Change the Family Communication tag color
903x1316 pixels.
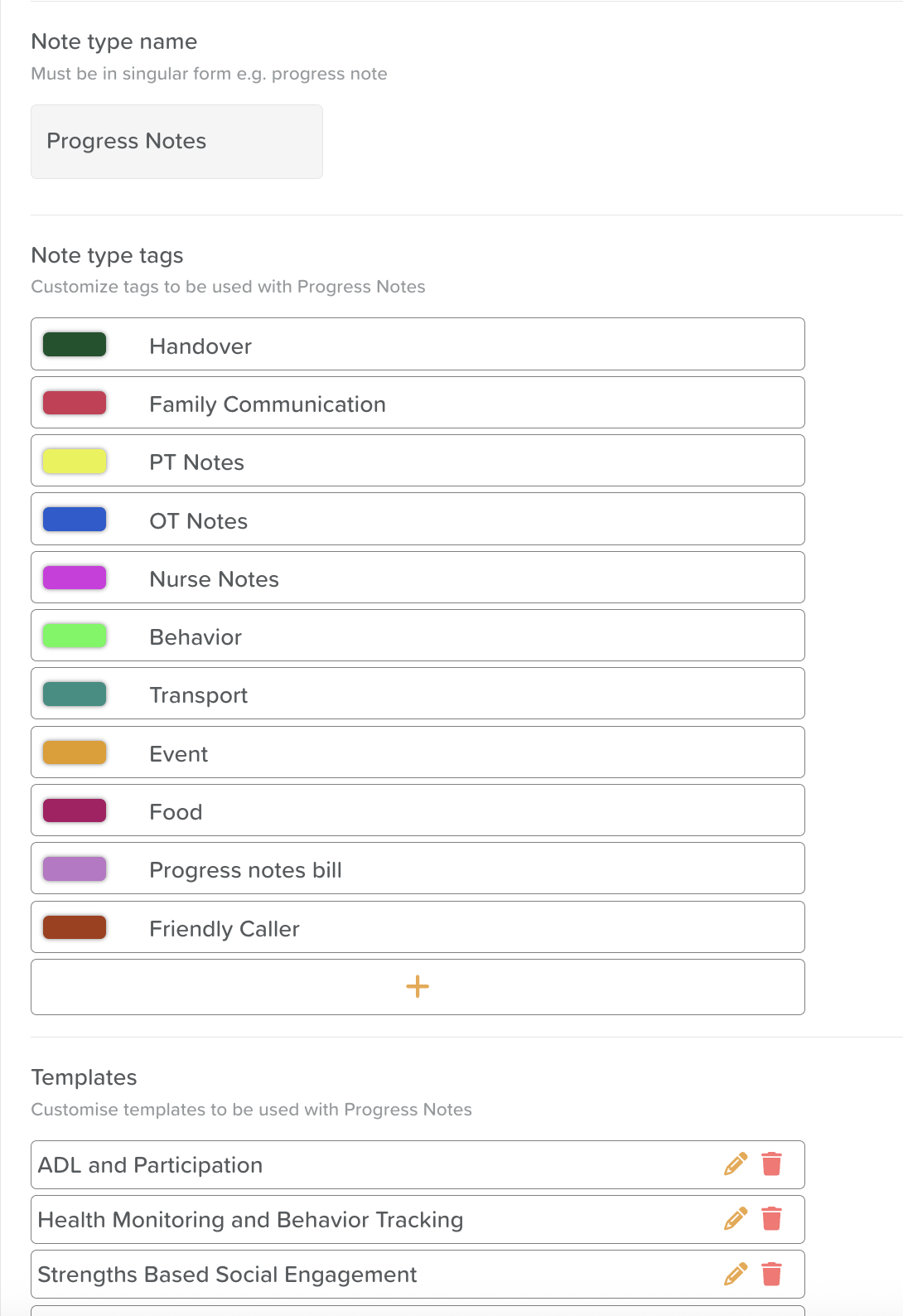coord(75,403)
